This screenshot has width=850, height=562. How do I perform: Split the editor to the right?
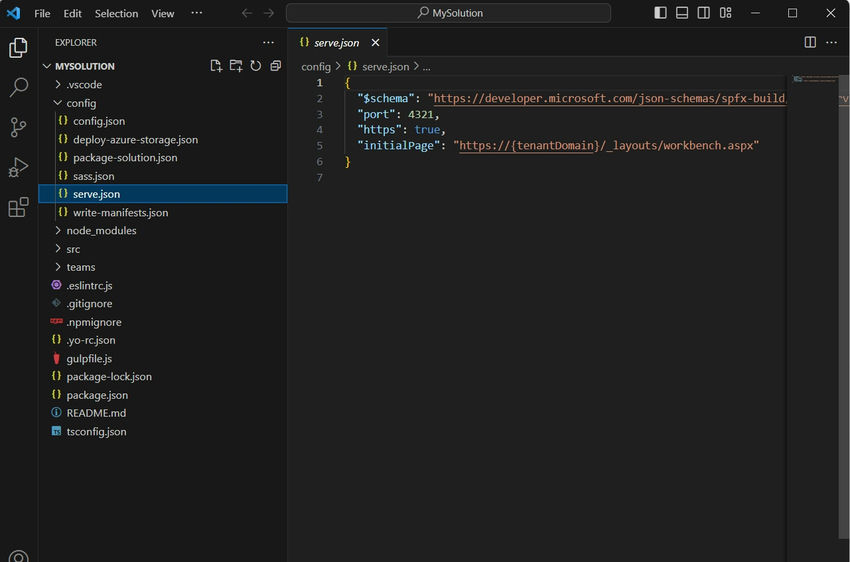coord(810,42)
